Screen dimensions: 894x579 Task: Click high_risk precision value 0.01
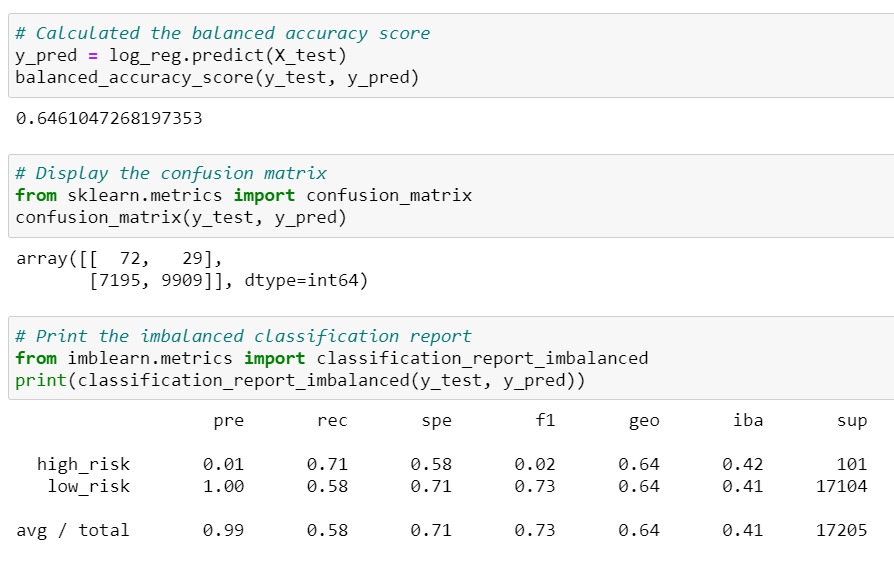tap(224, 464)
